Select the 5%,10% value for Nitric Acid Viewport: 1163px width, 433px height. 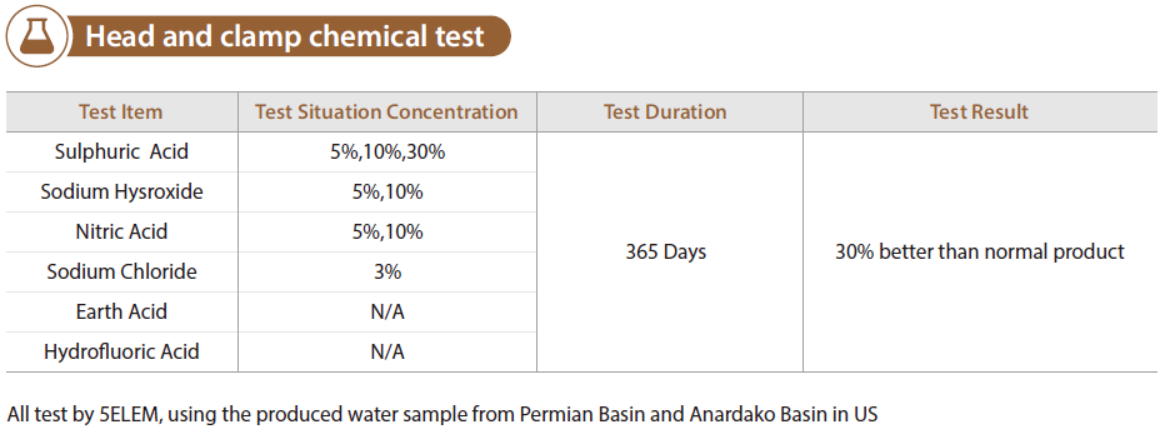387,232
